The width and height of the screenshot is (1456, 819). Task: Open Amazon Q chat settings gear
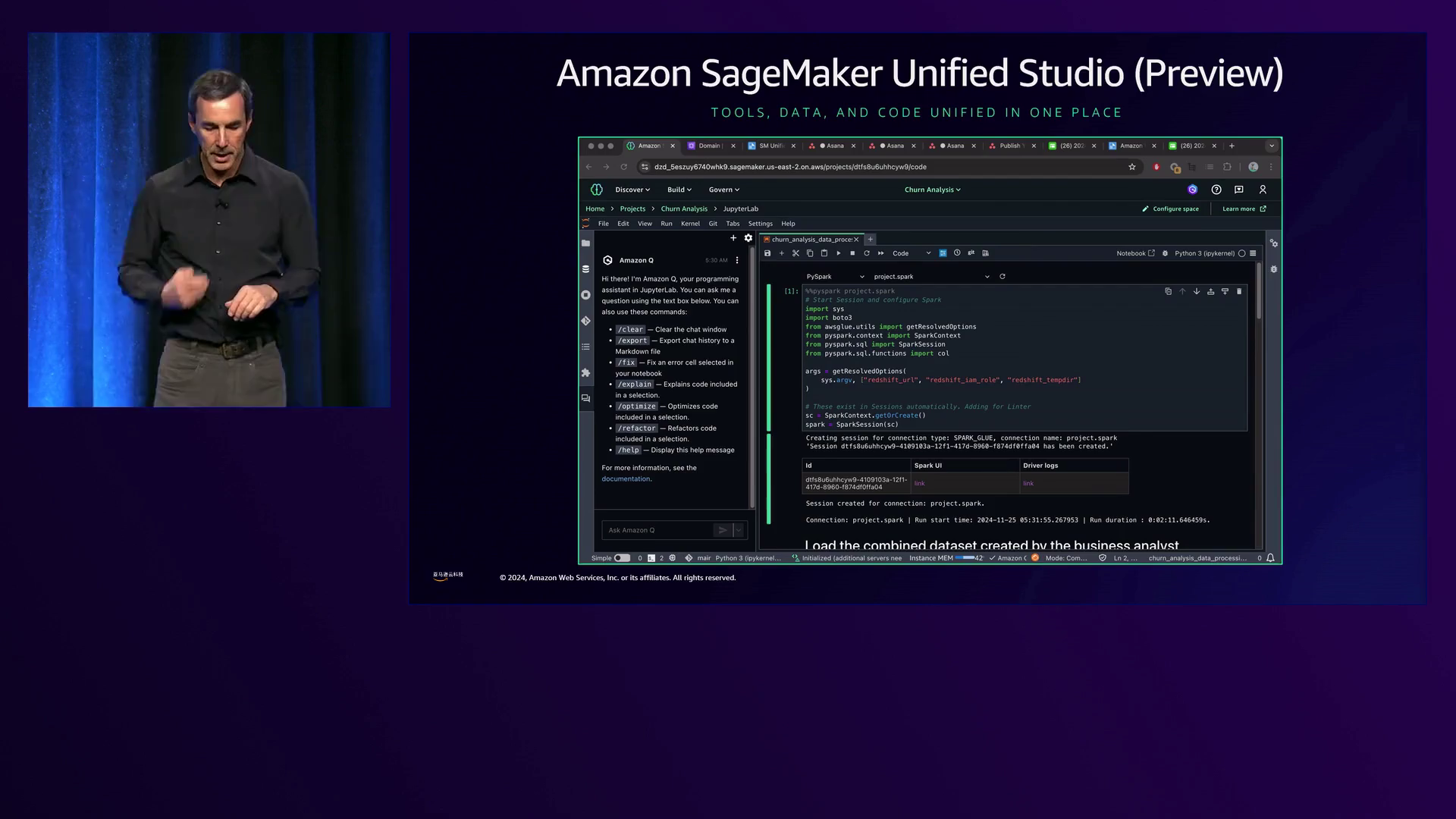click(748, 238)
